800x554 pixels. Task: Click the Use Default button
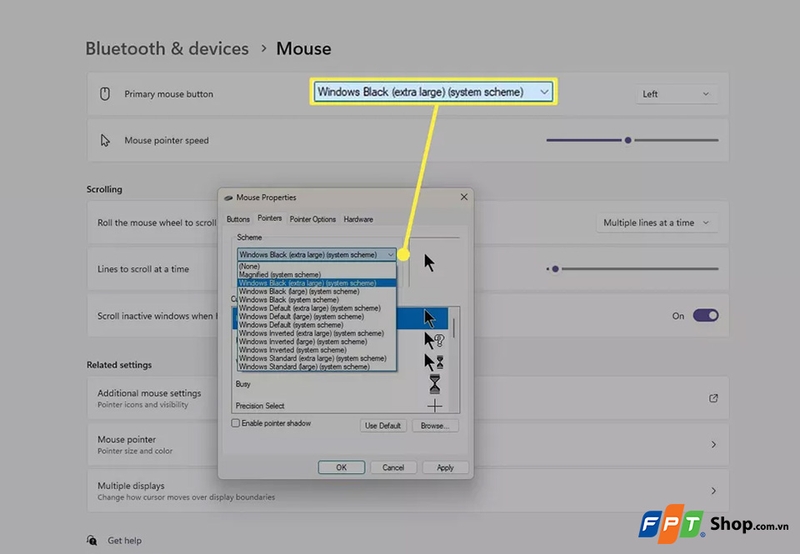point(383,425)
